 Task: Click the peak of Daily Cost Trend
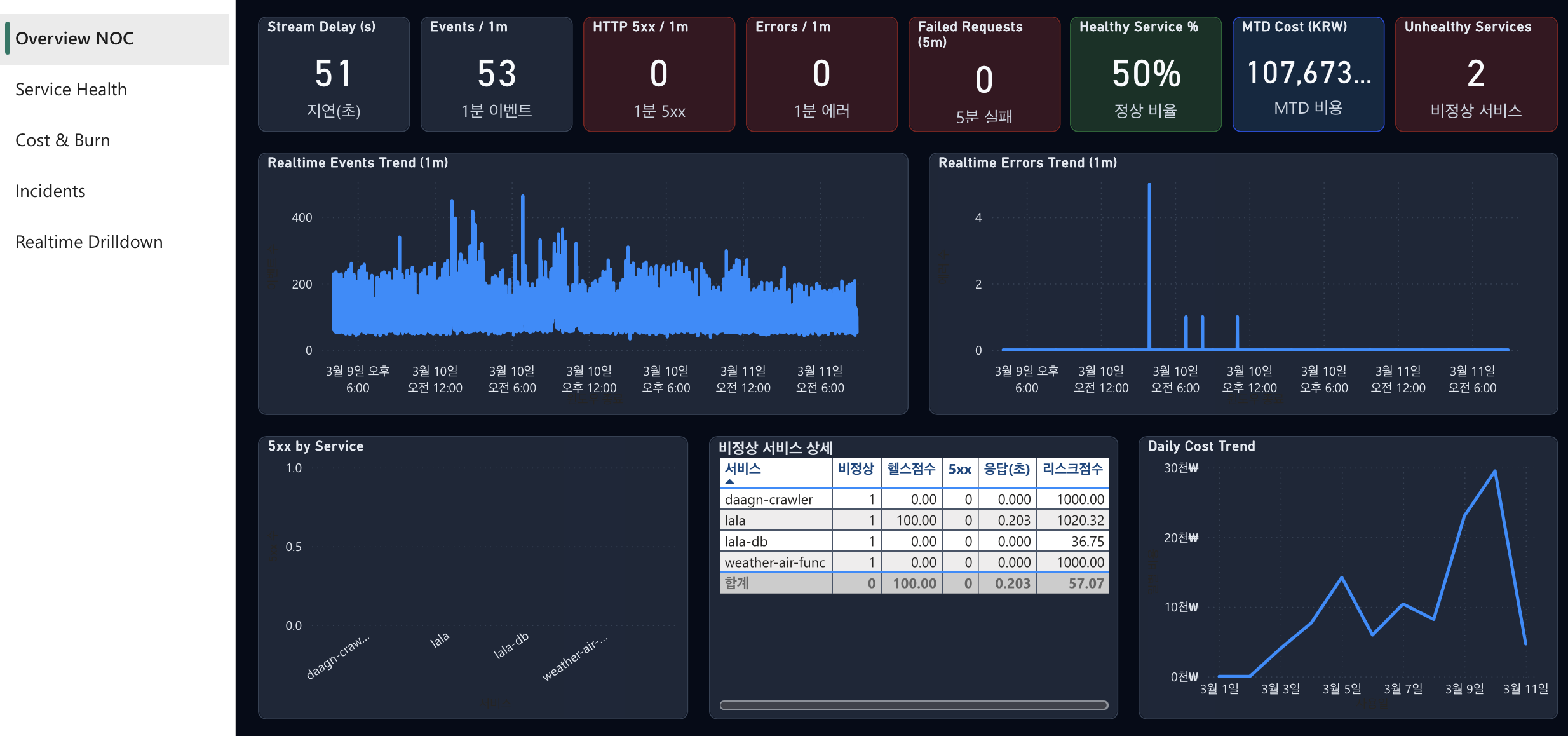1495,471
